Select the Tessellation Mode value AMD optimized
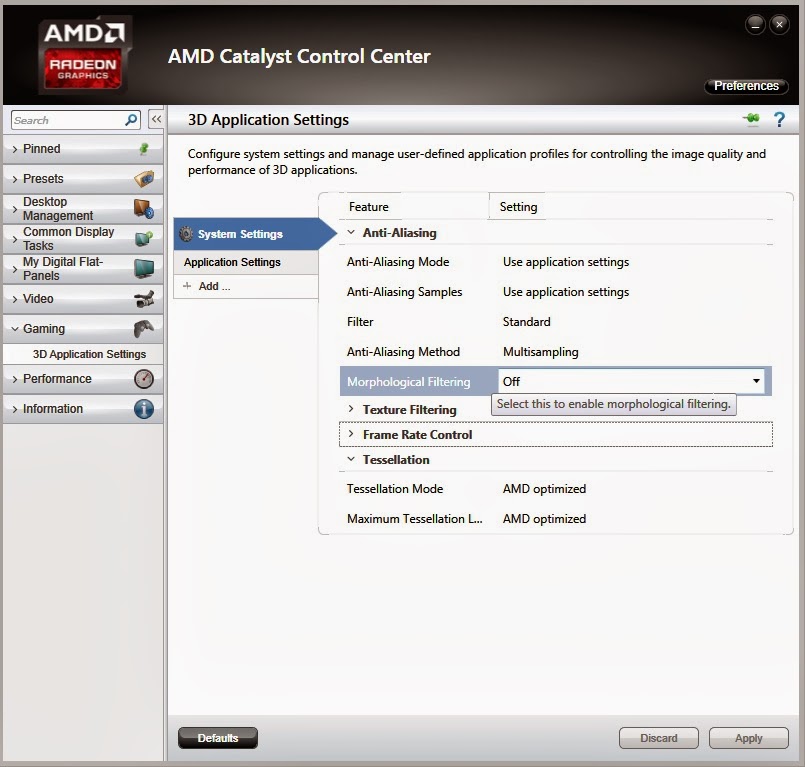 click(544, 489)
